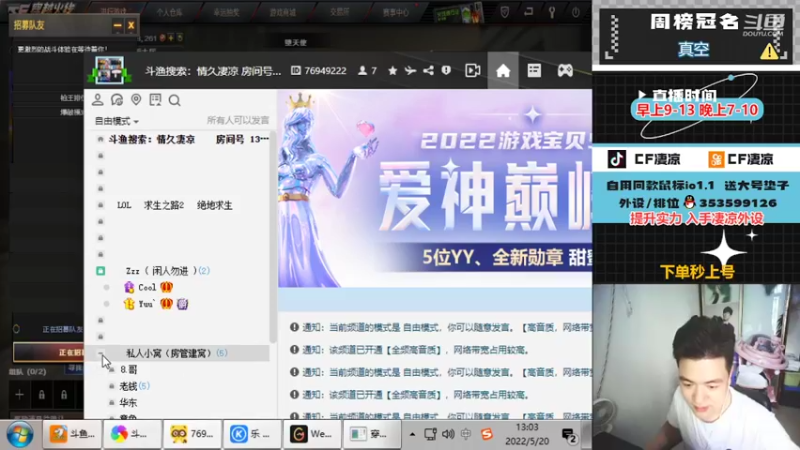800x450 pixels.
Task: Open the user profile icon above channel list
Action: [x=97, y=100]
